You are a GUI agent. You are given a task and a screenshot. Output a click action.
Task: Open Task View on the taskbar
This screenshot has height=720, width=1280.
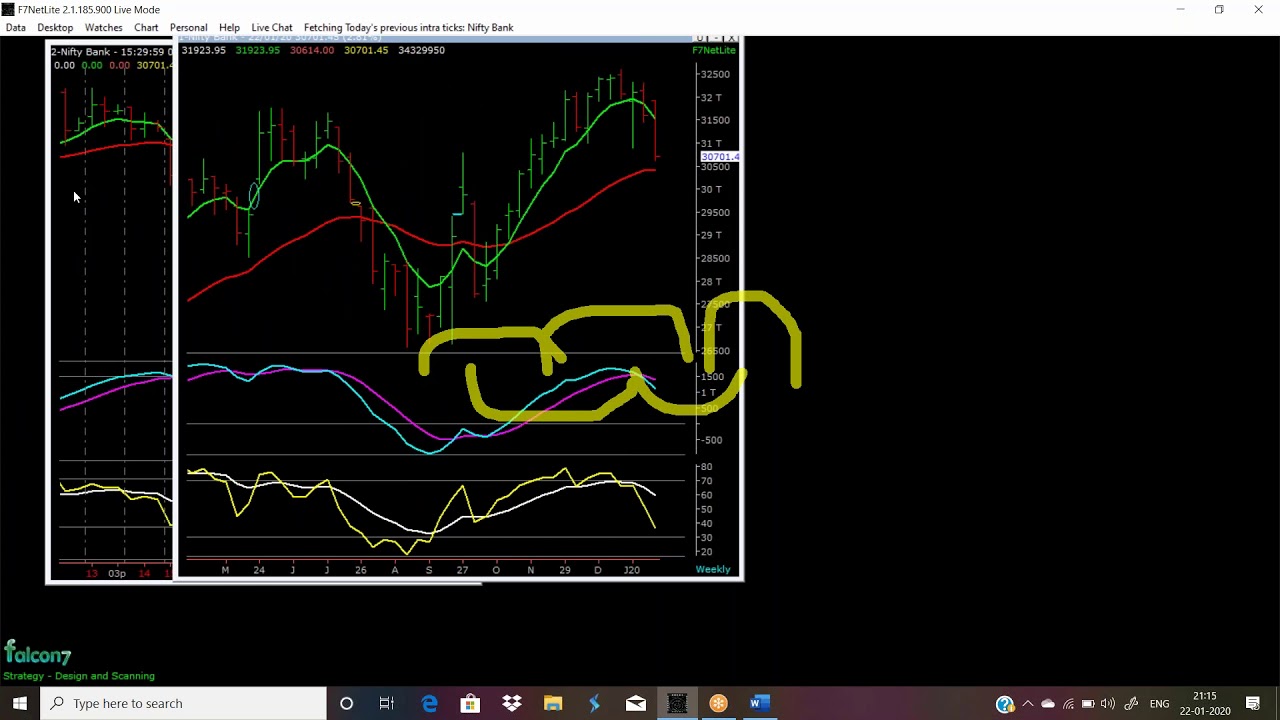pos(387,703)
